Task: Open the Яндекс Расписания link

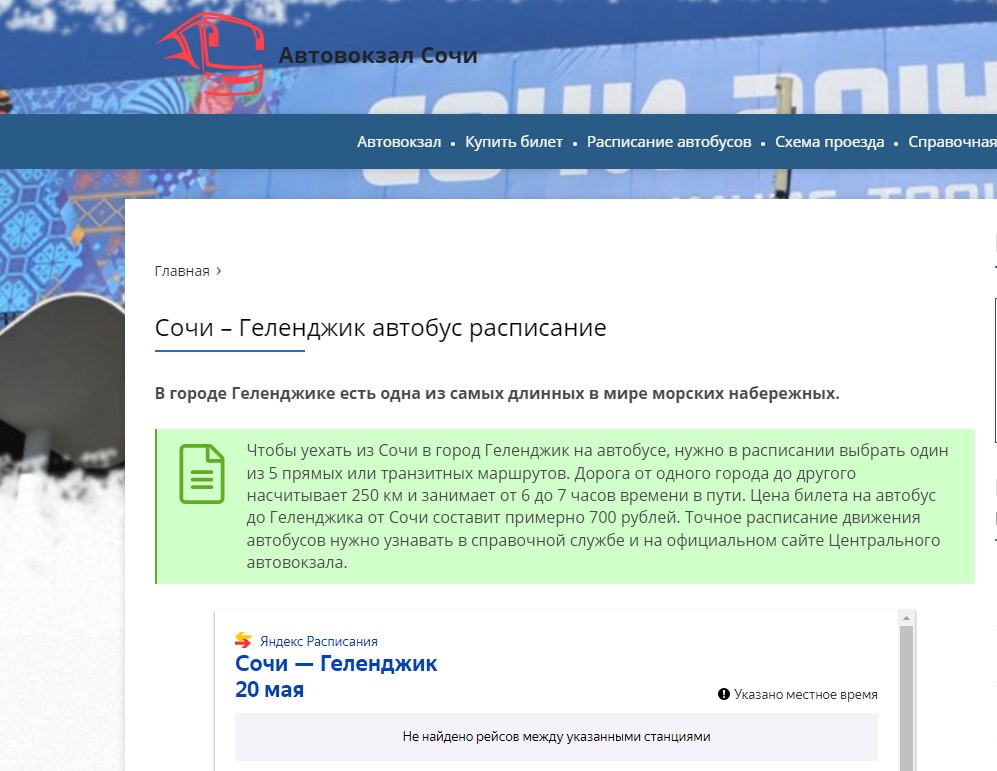Action: click(319, 641)
